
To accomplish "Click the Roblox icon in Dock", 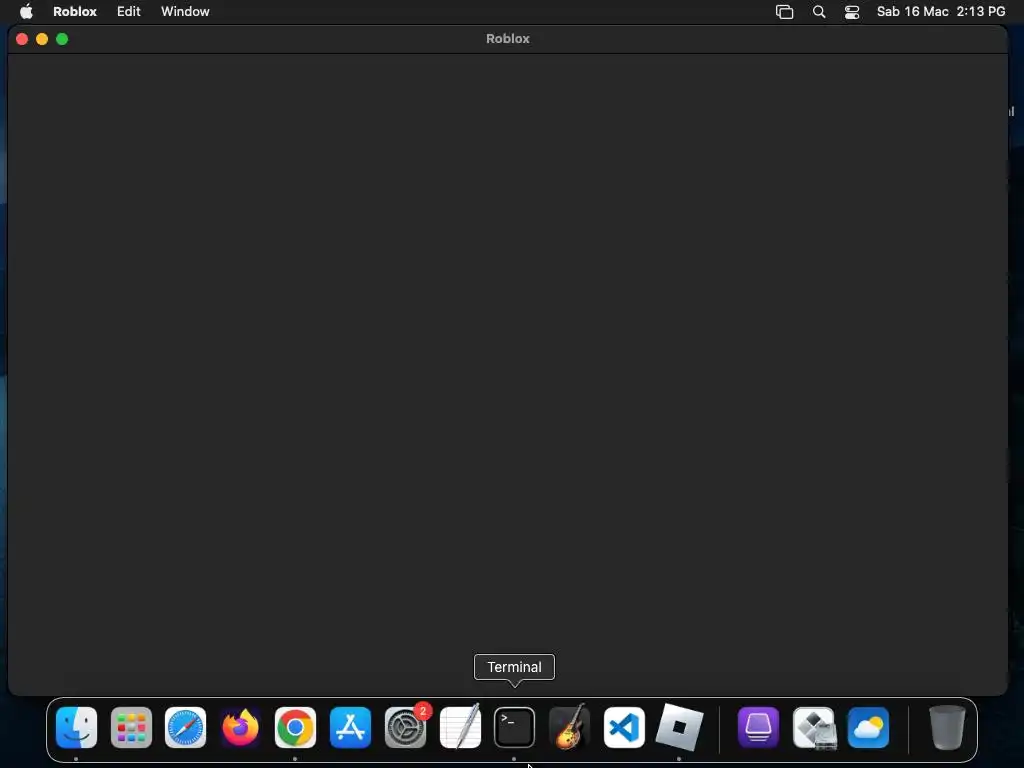I will (x=679, y=728).
